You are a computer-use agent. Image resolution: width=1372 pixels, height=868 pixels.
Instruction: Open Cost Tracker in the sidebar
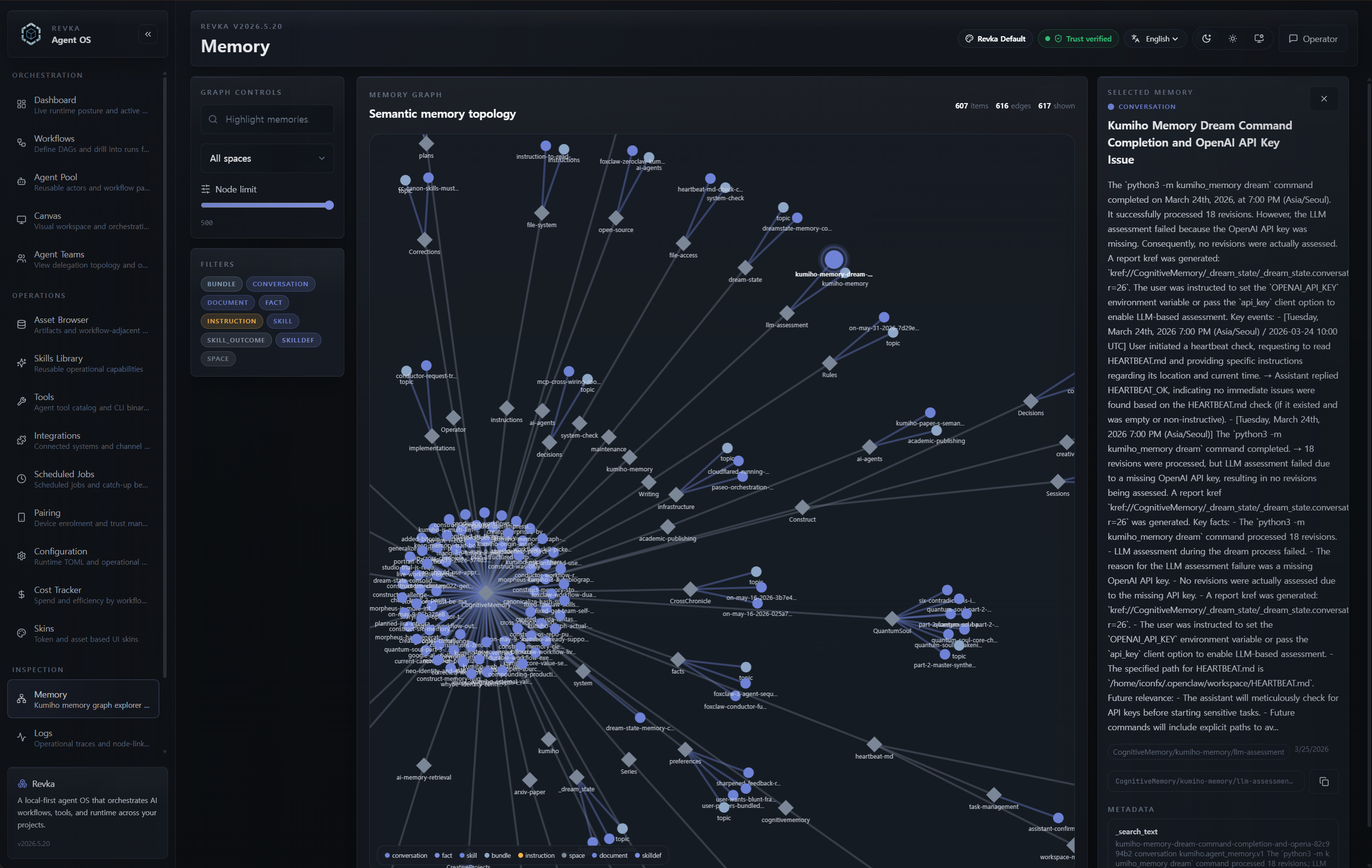click(83, 594)
